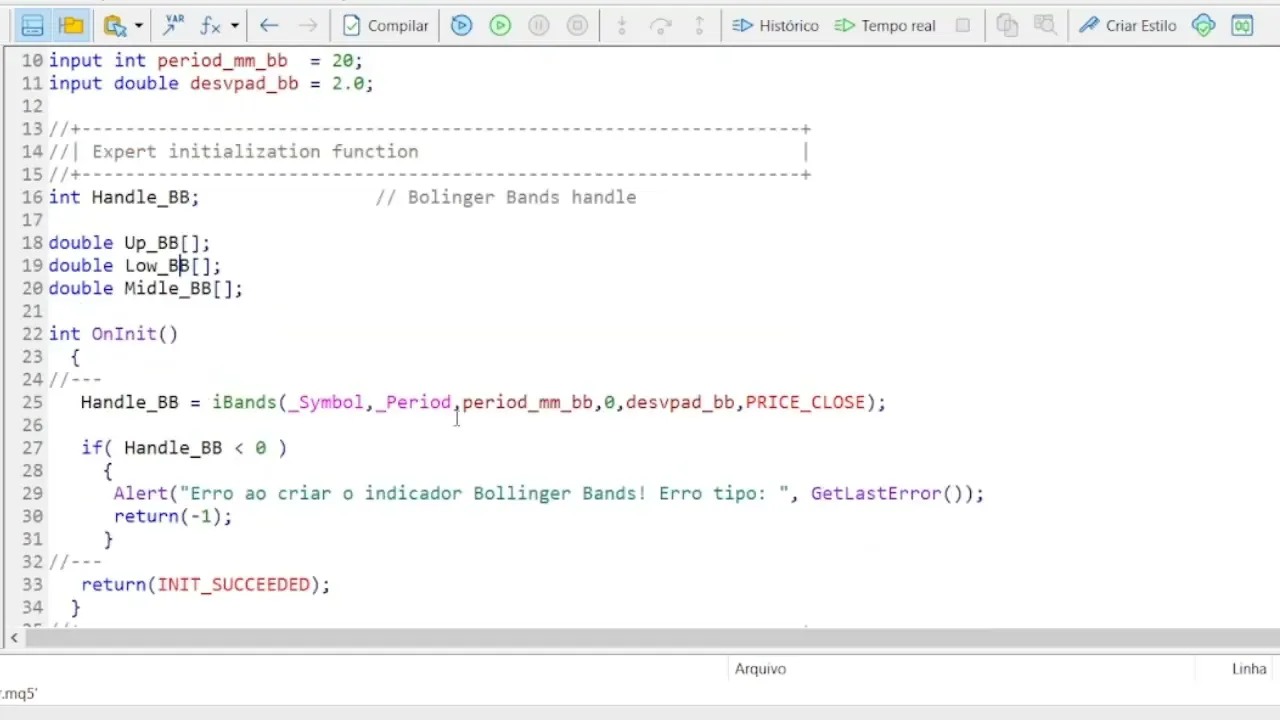
Task: Click on period_mm_bb in line 10
Action: (x=222, y=61)
